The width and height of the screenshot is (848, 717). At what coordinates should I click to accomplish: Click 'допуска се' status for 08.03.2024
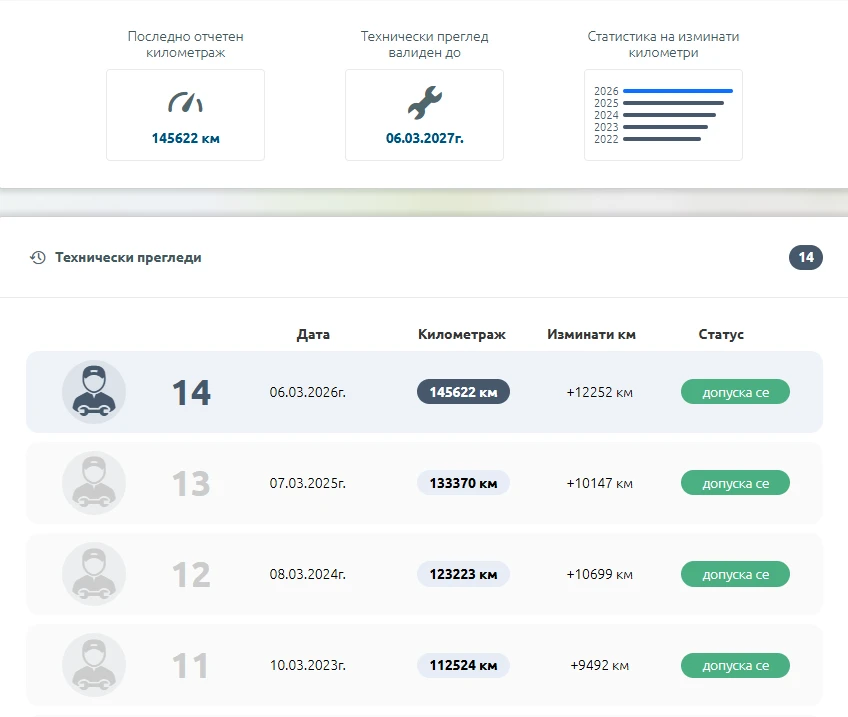click(x=735, y=574)
